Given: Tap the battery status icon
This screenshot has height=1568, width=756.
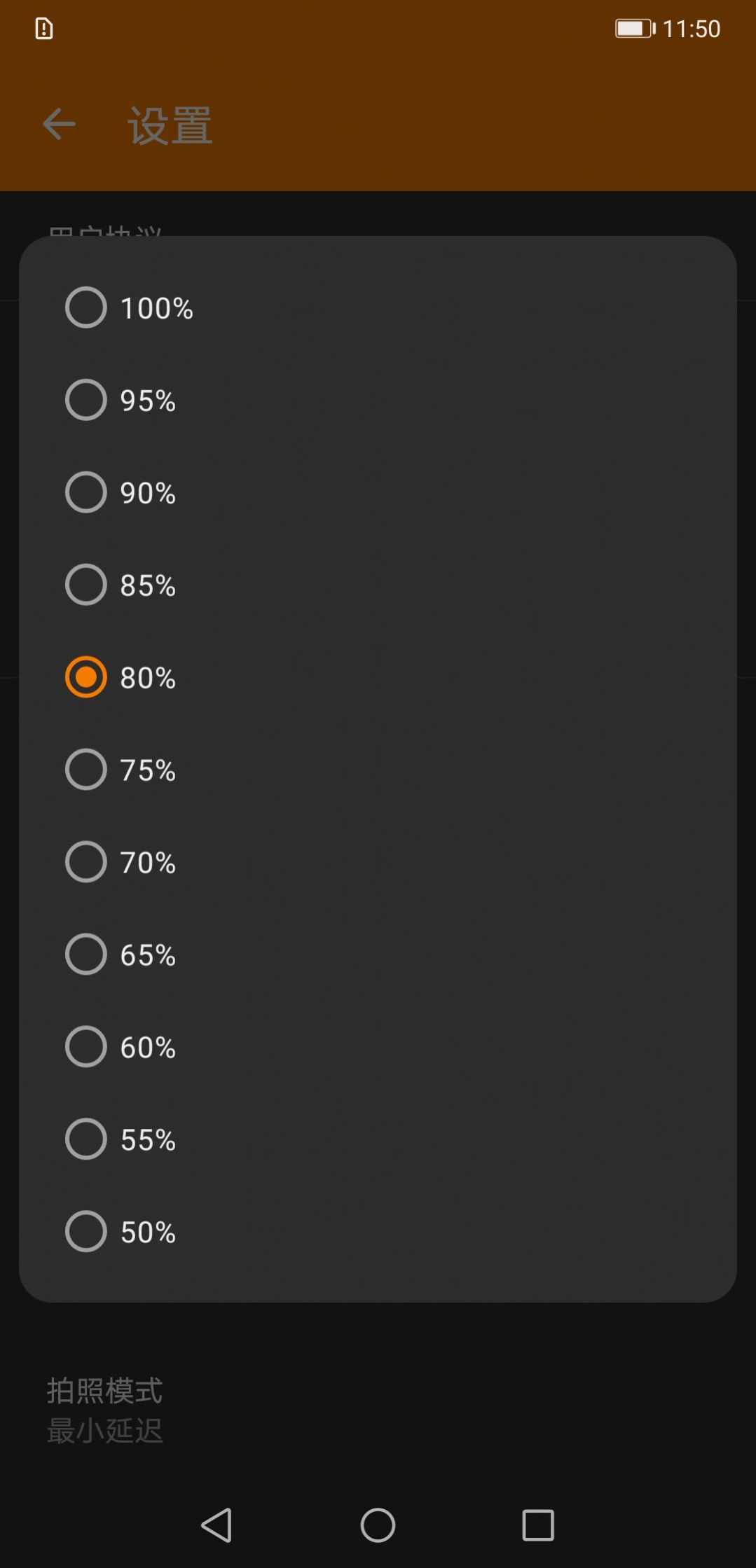Looking at the screenshot, I should (x=635, y=29).
